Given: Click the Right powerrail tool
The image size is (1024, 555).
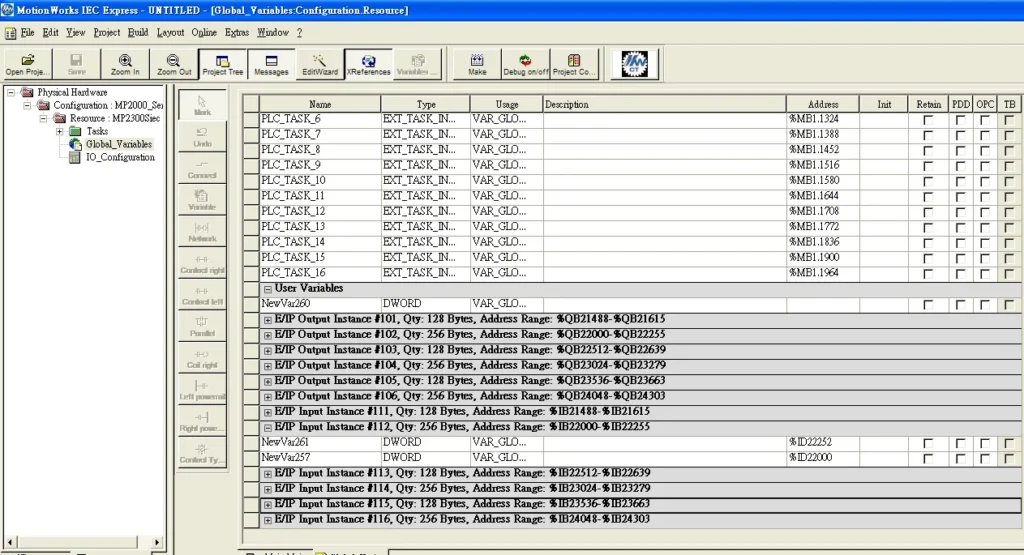Looking at the screenshot, I should (x=202, y=421).
